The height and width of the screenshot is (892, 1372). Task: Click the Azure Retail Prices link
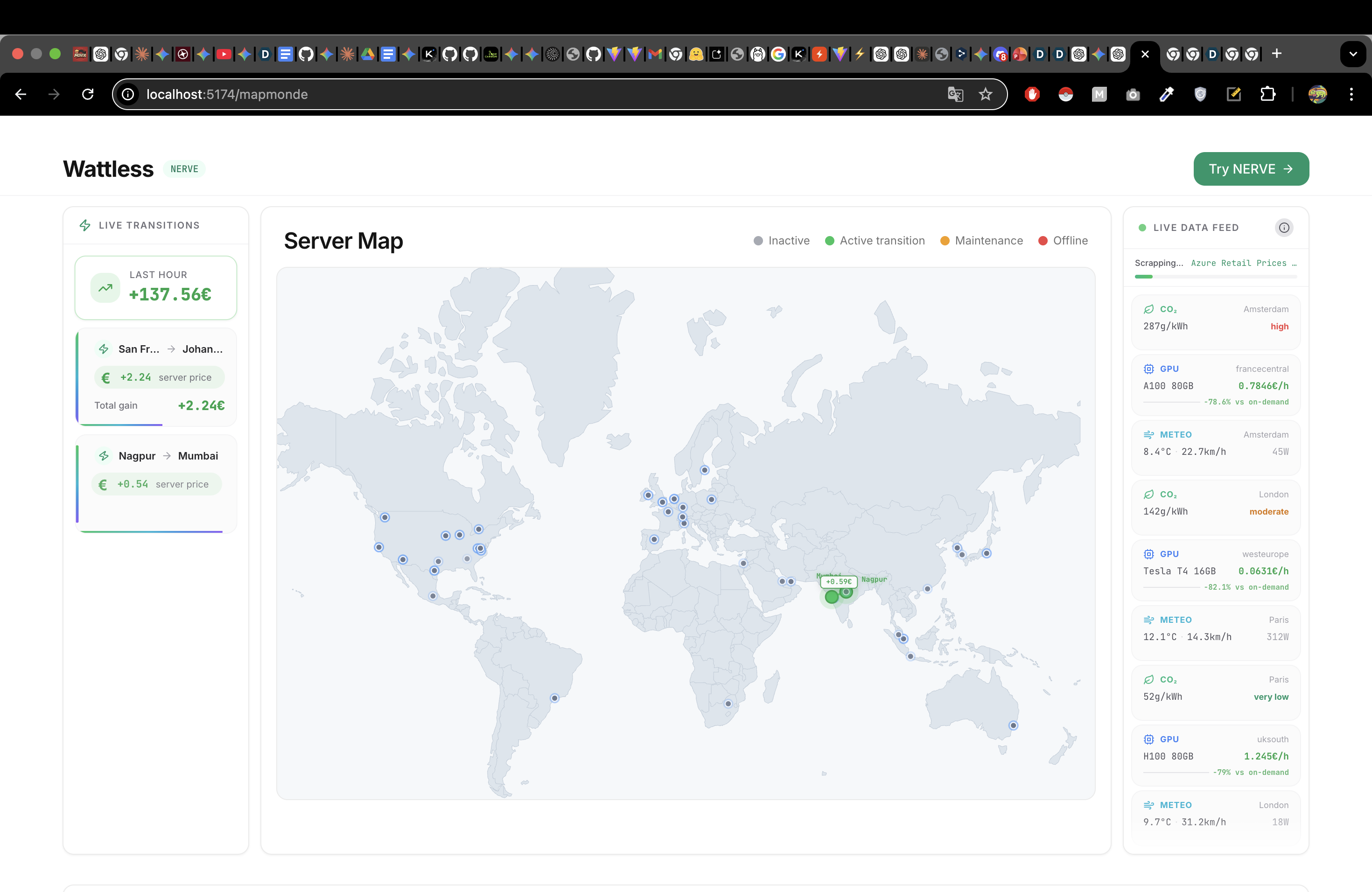1238,263
